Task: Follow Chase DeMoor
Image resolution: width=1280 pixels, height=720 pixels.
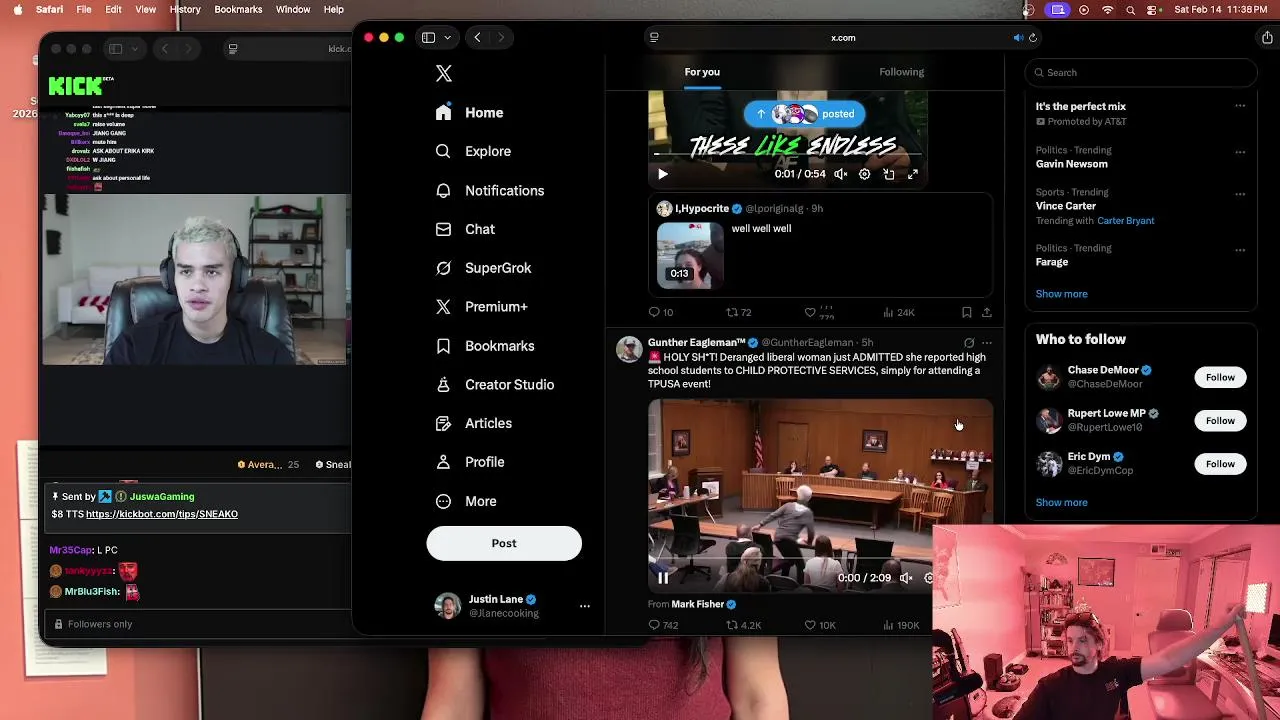Action: click(x=1220, y=377)
